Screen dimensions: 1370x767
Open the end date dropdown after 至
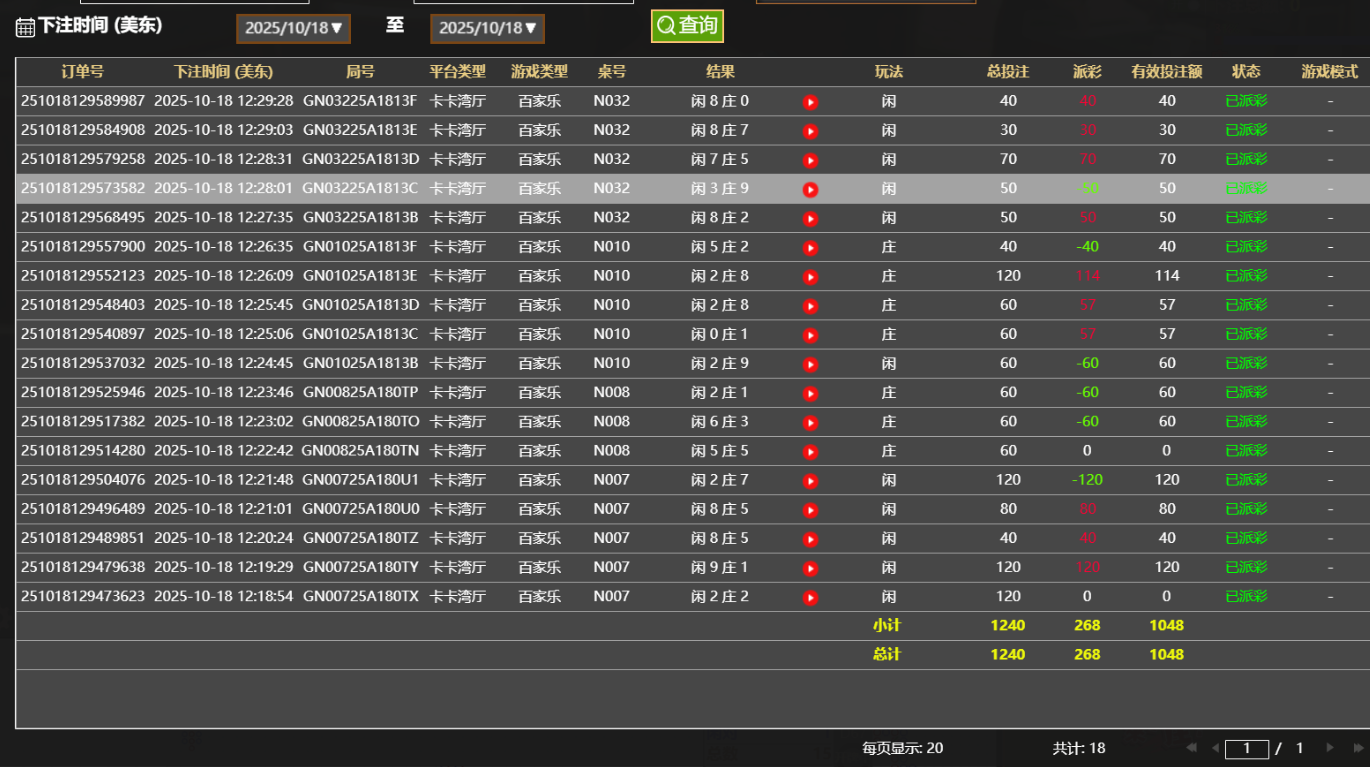tap(487, 28)
